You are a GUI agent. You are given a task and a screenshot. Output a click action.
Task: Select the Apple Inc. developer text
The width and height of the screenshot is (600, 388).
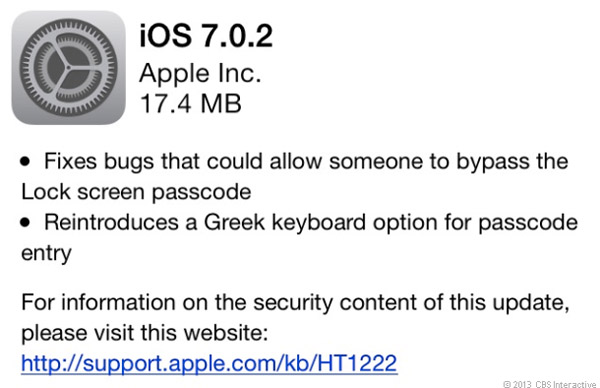click(200, 73)
